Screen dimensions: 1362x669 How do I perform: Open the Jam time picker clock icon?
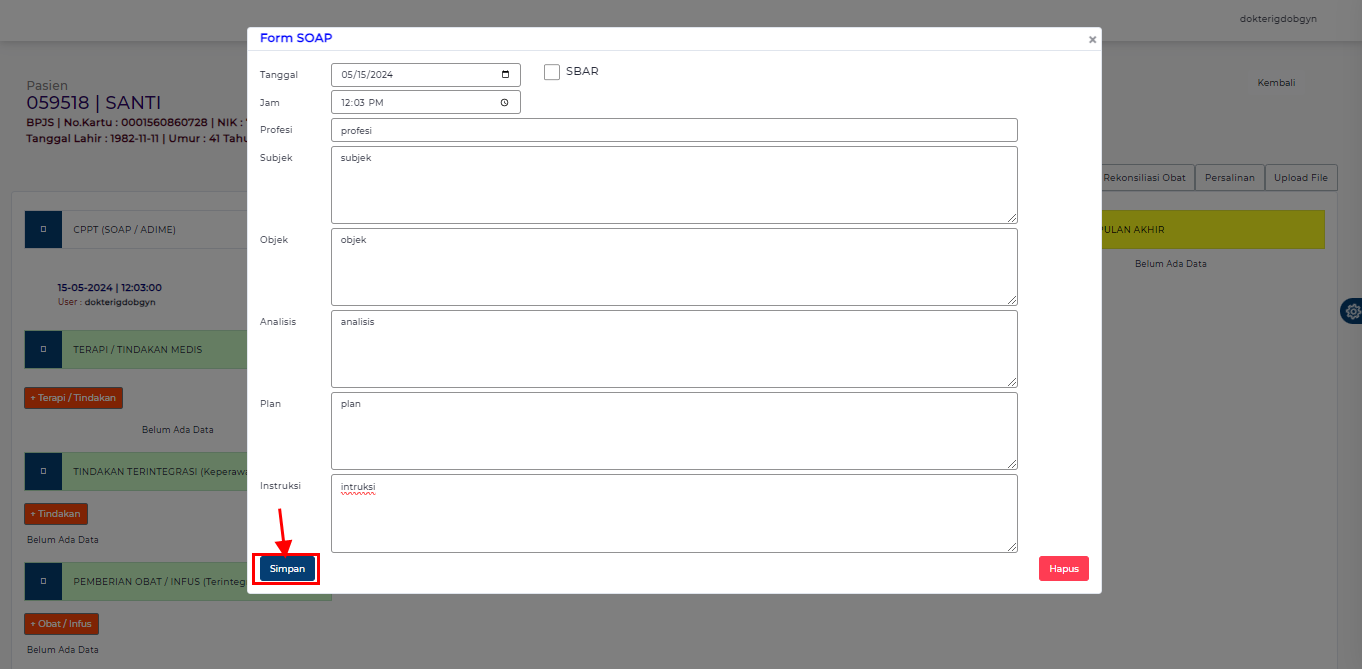coord(507,101)
